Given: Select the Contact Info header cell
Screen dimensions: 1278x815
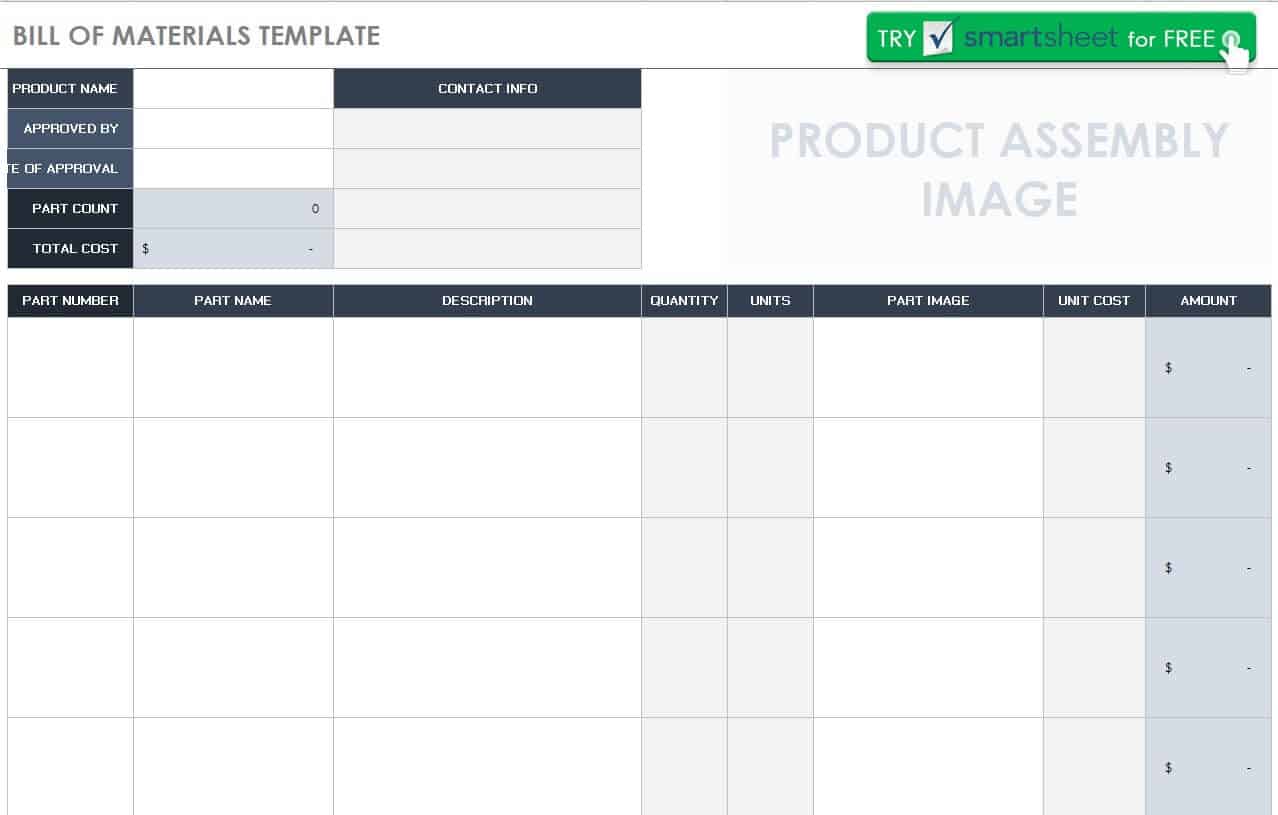Looking at the screenshot, I should pyautogui.click(x=487, y=88).
